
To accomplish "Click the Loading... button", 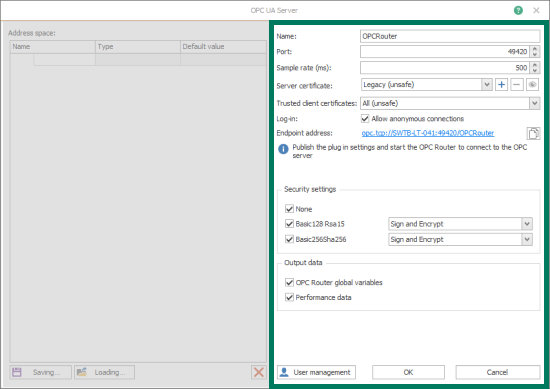I will click(104, 372).
